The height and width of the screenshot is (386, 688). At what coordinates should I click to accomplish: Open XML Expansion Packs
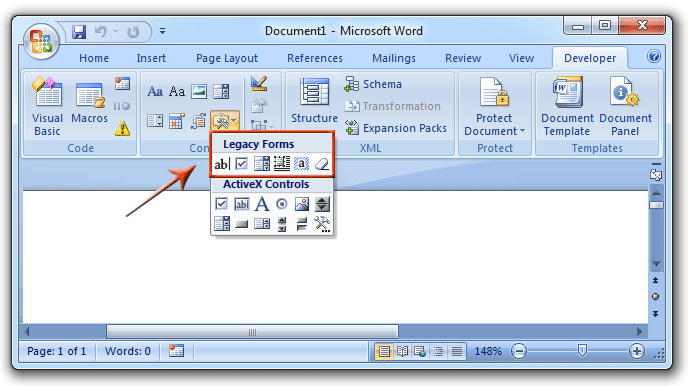(396, 128)
